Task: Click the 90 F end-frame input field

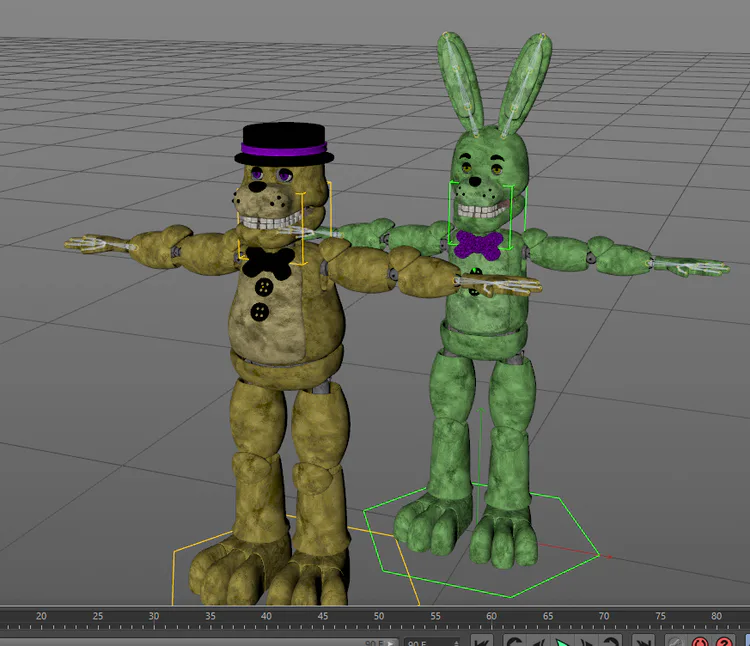Action: 432,642
